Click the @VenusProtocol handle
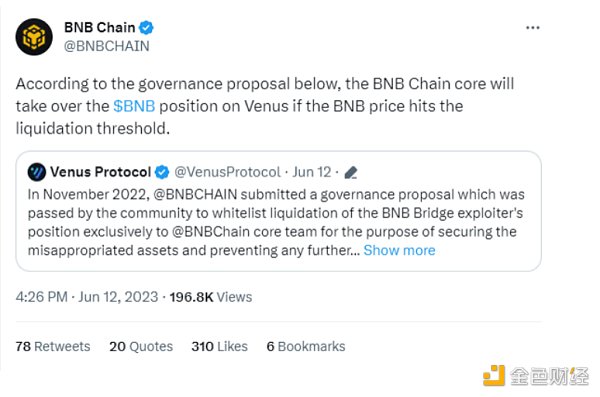The height and width of the screenshot is (397, 600). pyautogui.click(x=228, y=172)
